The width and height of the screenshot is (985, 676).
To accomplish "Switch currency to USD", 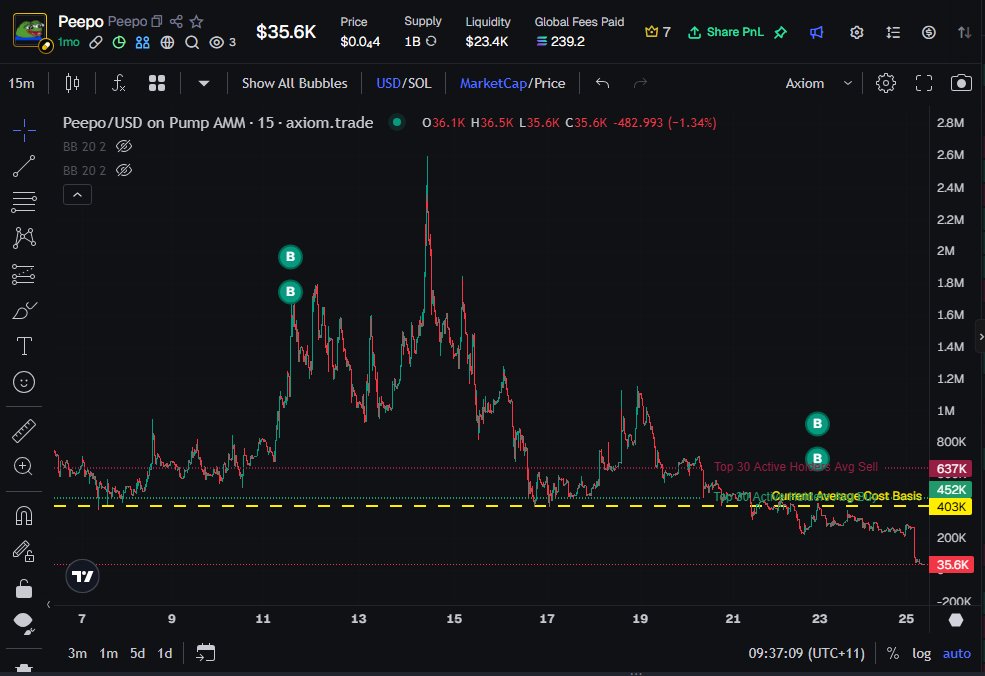I will point(388,83).
